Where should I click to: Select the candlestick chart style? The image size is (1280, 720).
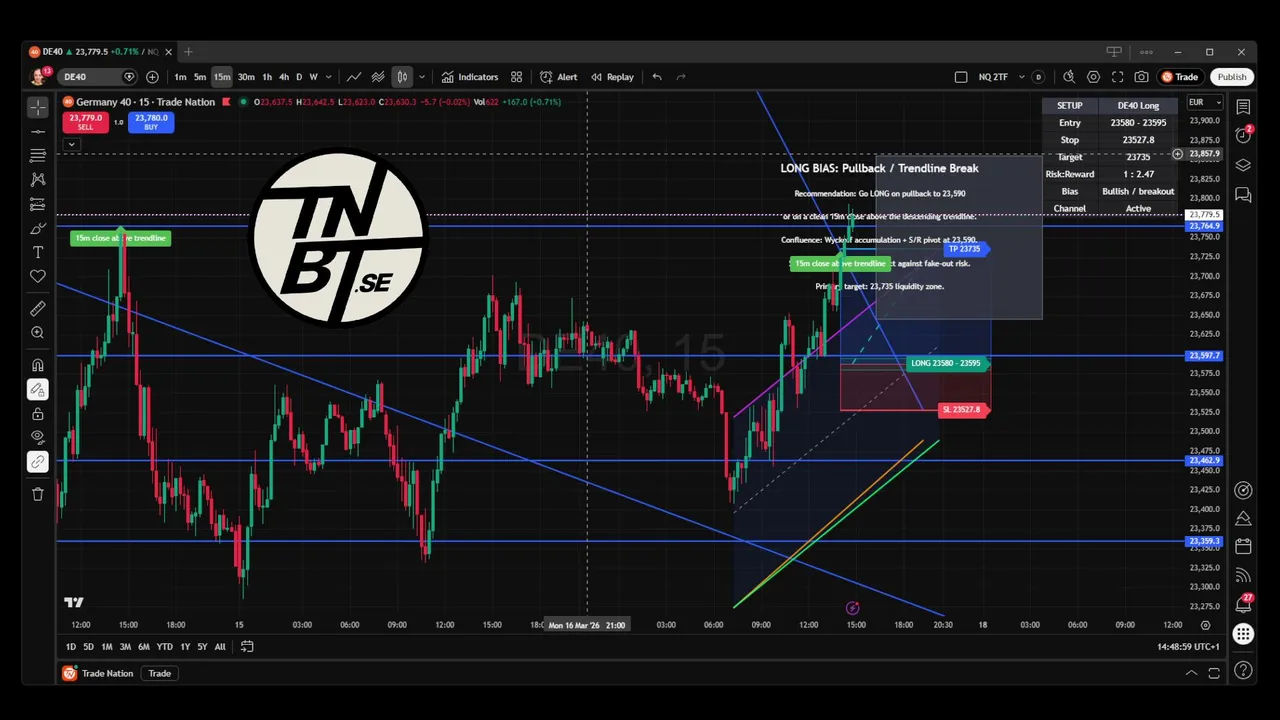pyautogui.click(x=402, y=77)
